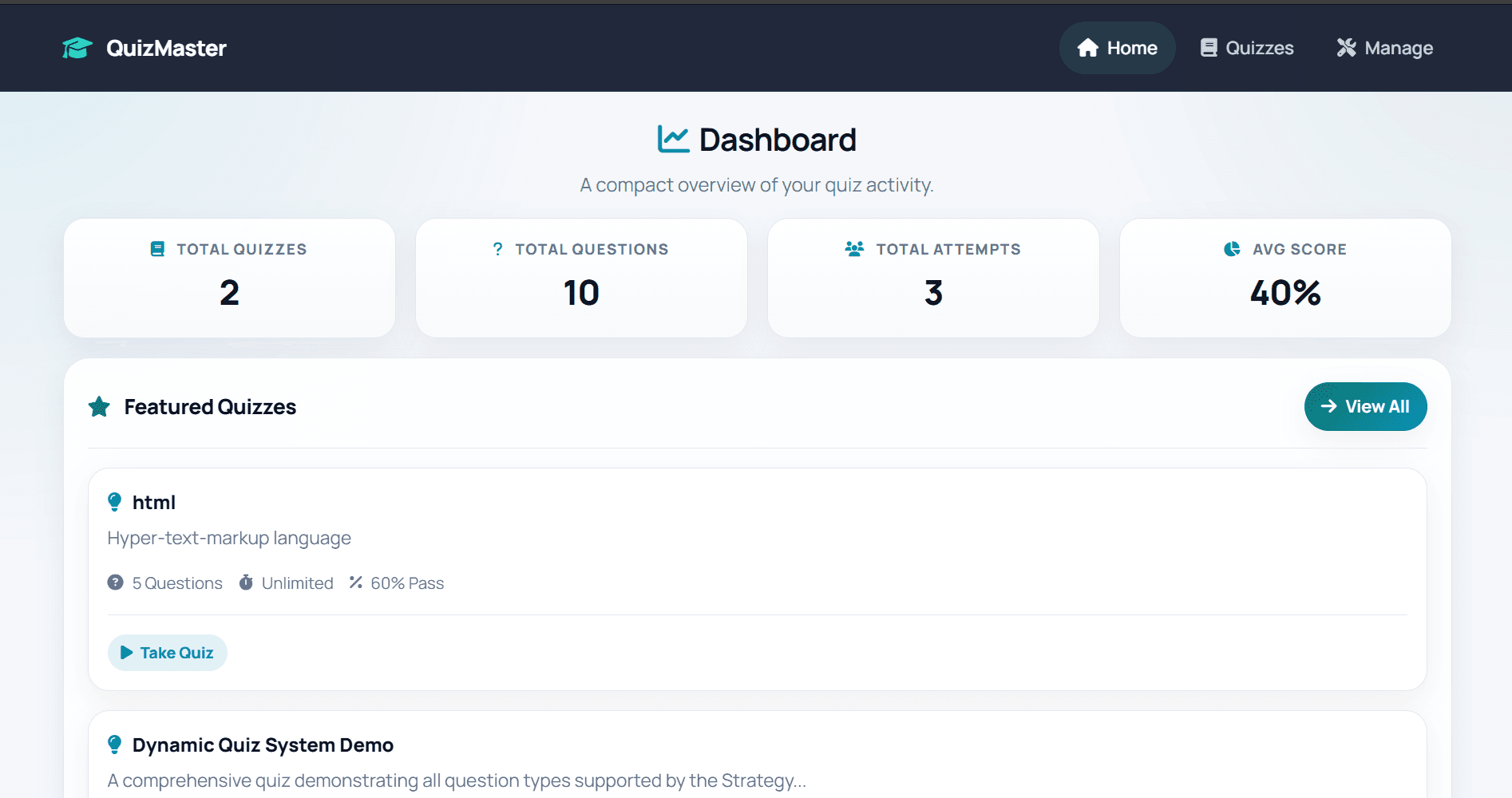Click the chart line icon beside Dashboard
Image resolution: width=1512 pixels, height=798 pixels.
pyautogui.click(x=673, y=139)
